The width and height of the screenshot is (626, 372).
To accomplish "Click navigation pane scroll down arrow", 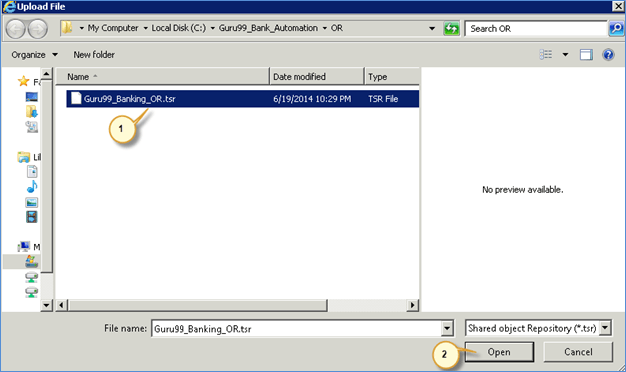I will (x=46, y=305).
